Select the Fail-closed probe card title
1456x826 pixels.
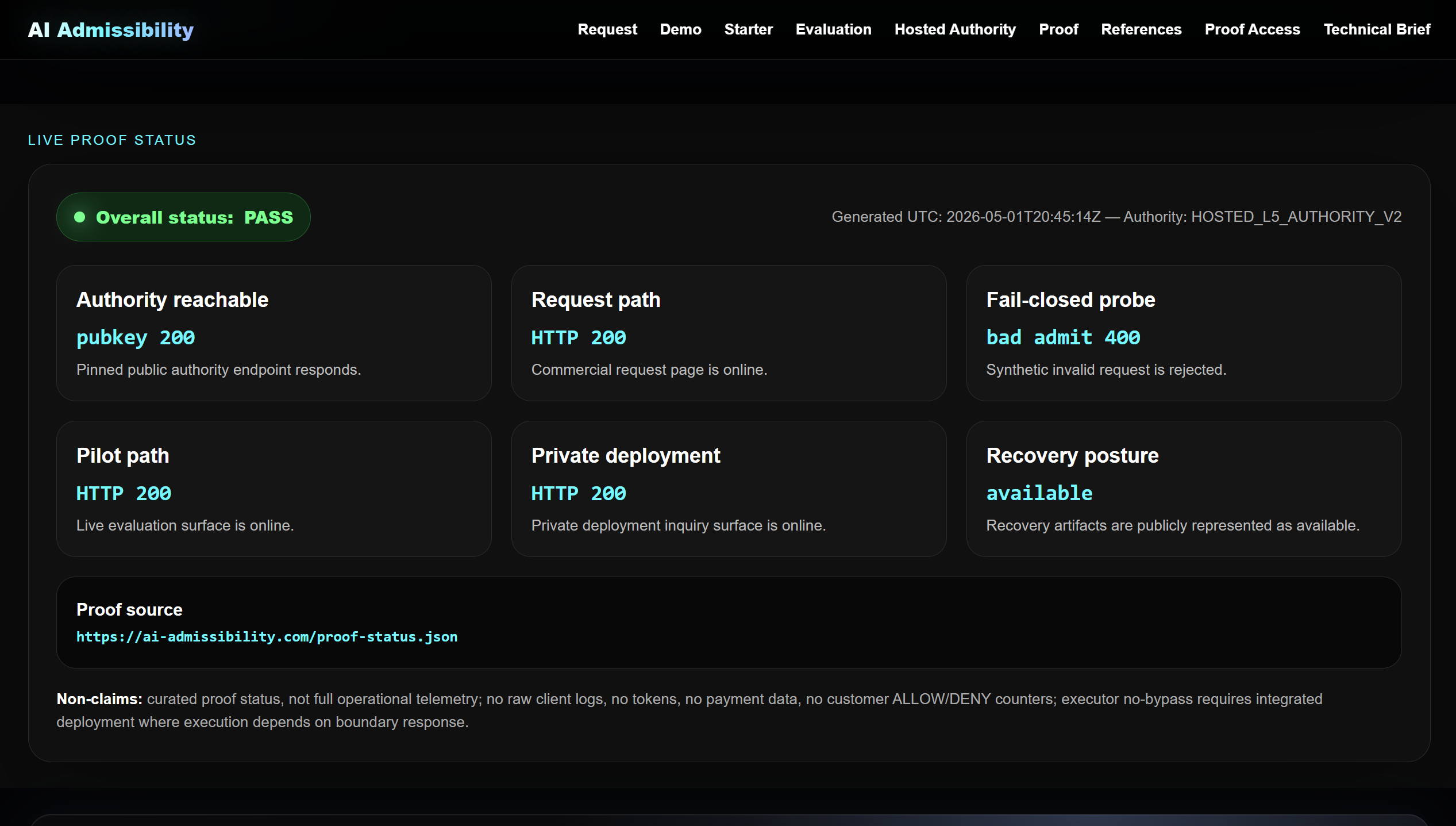1070,299
